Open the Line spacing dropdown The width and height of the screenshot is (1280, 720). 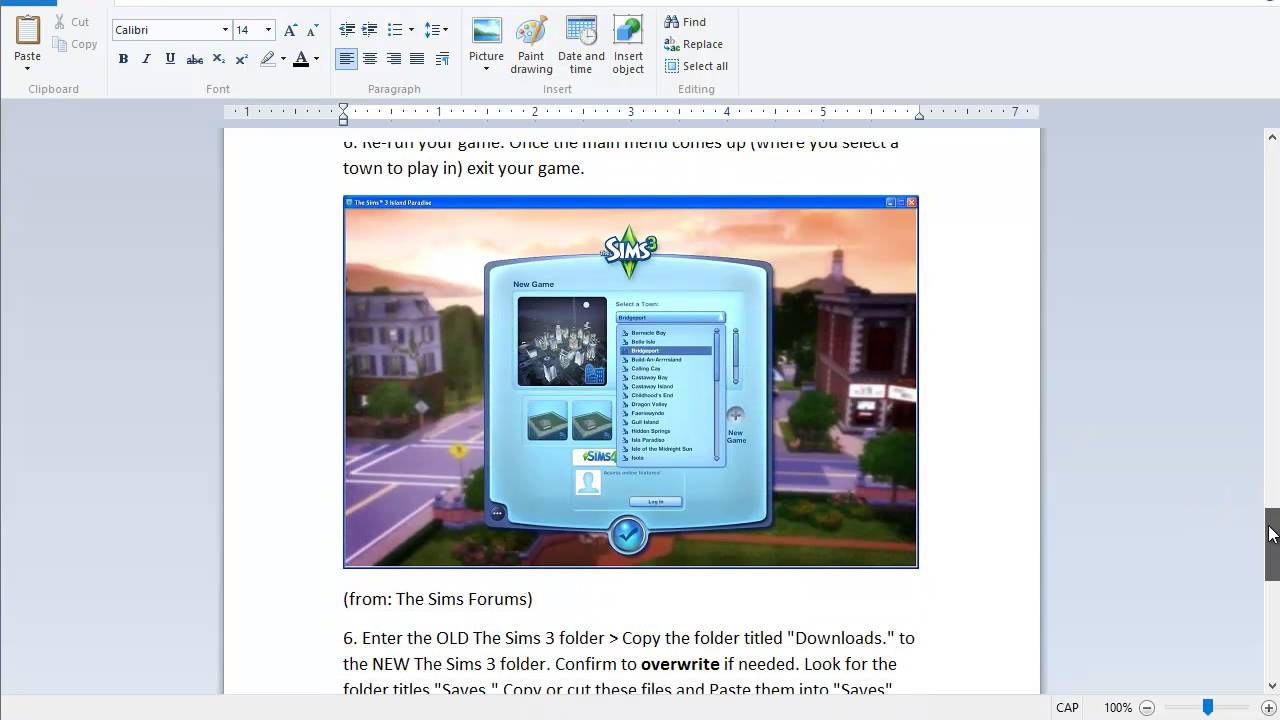click(x=437, y=30)
